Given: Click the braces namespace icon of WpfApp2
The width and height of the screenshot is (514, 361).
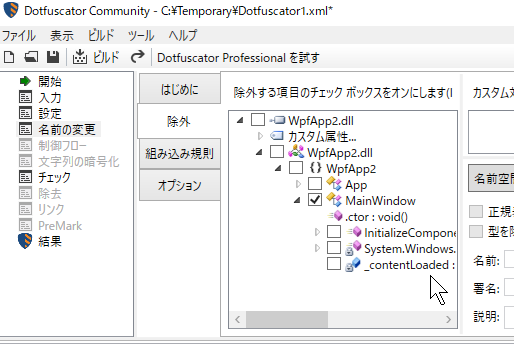Looking at the screenshot, I should click(x=315, y=168).
